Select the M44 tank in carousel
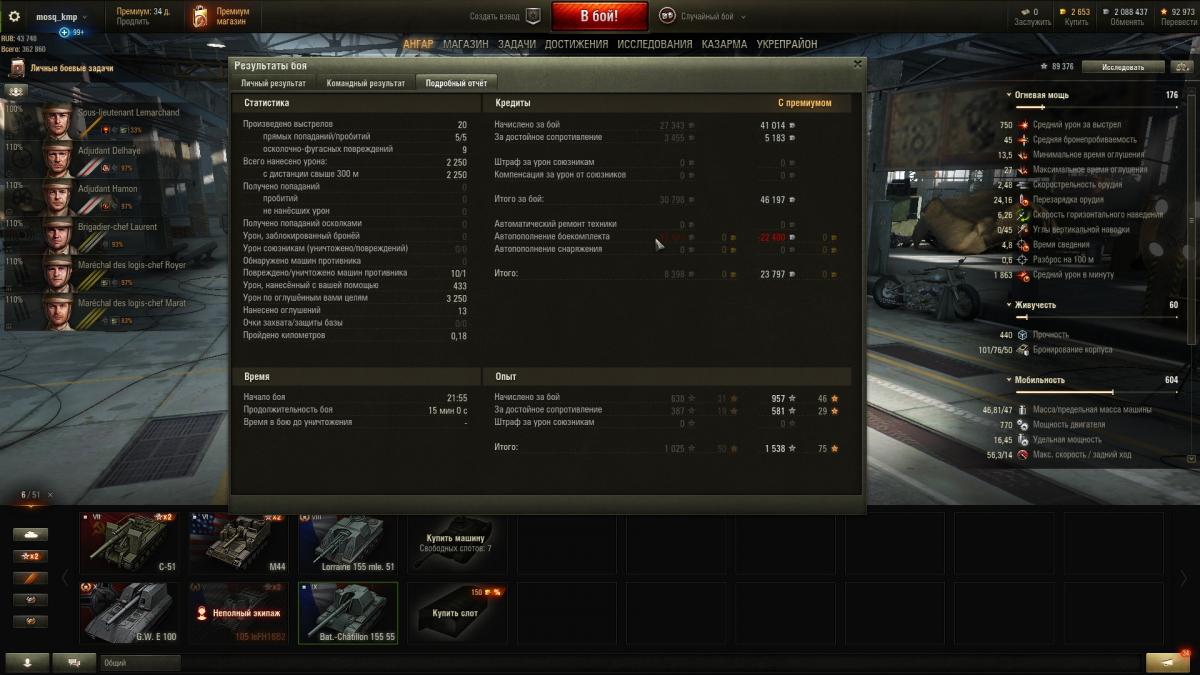 tap(239, 543)
